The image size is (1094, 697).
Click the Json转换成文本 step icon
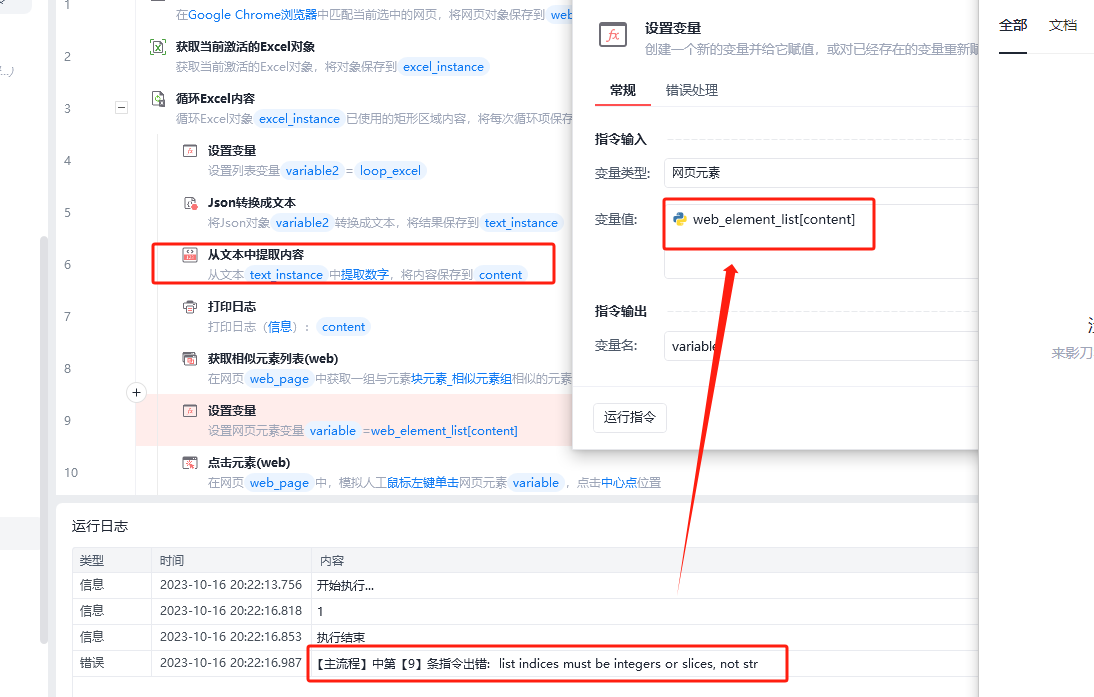click(x=190, y=203)
